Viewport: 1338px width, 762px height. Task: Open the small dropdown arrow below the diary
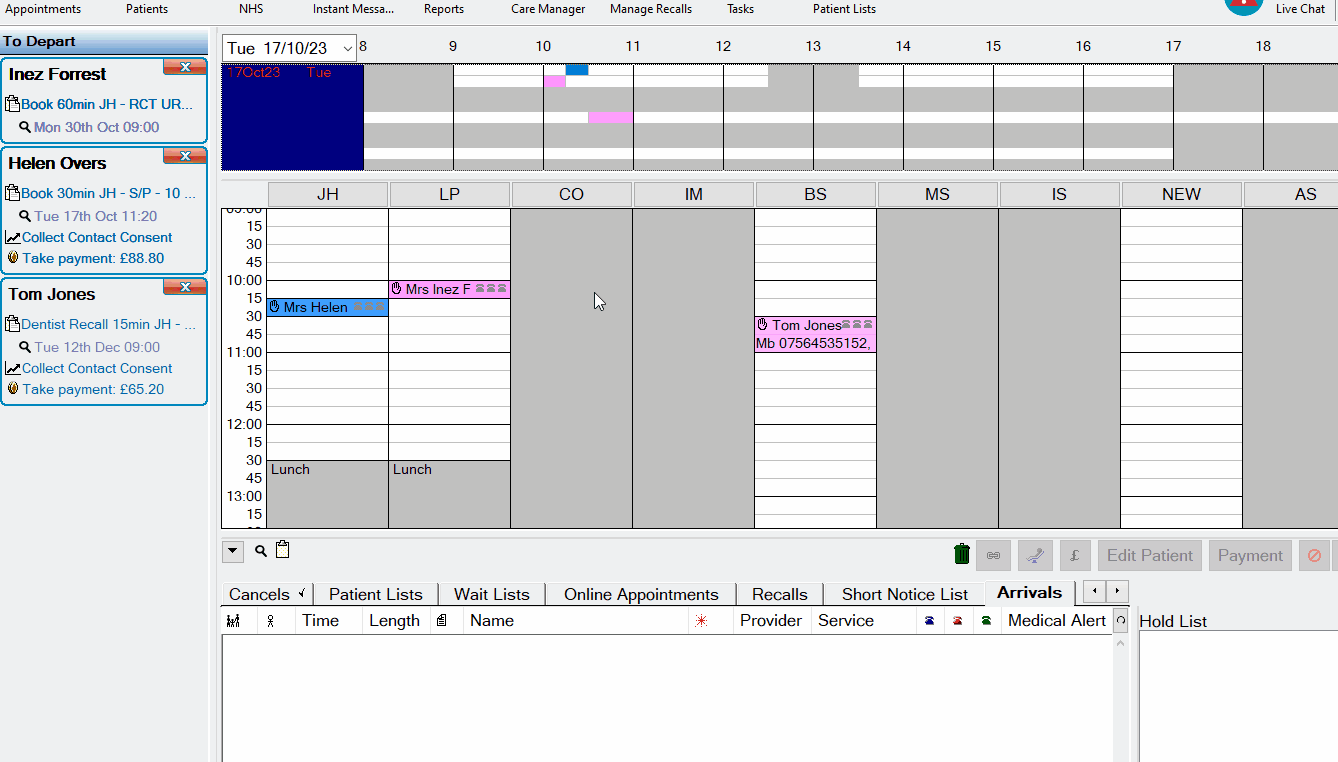click(232, 551)
